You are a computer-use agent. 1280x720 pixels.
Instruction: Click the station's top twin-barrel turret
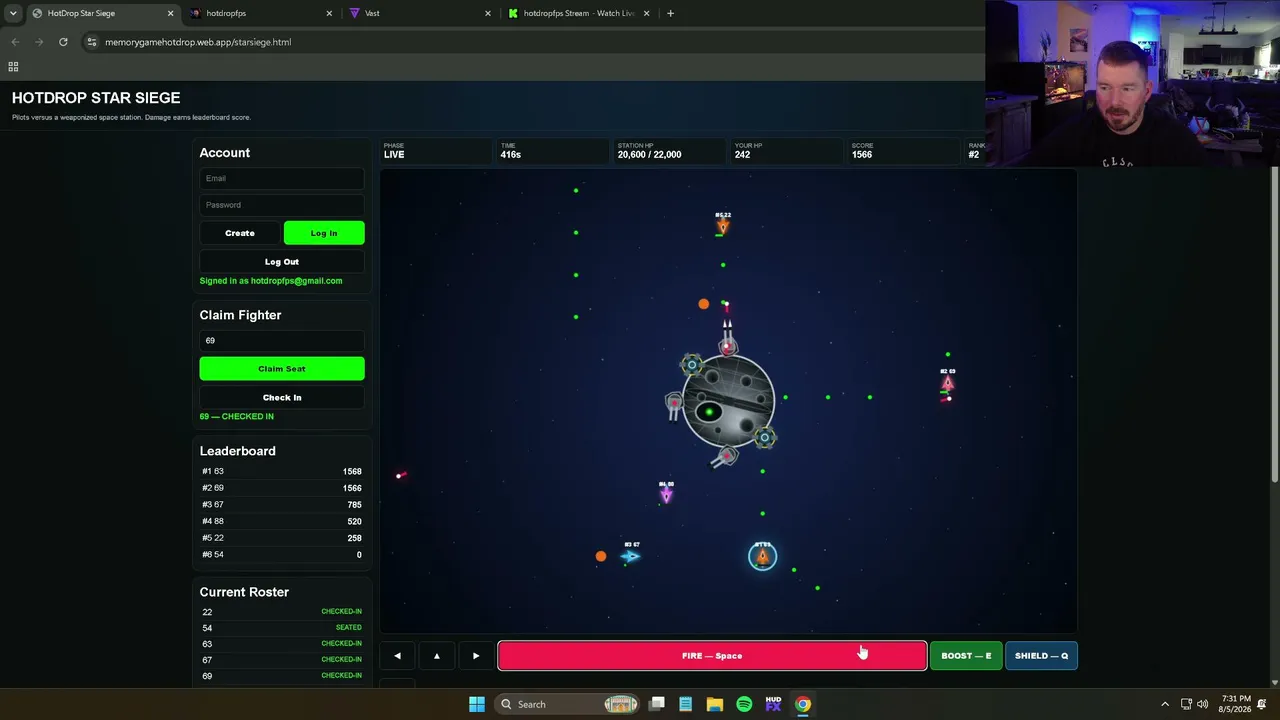(728, 338)
